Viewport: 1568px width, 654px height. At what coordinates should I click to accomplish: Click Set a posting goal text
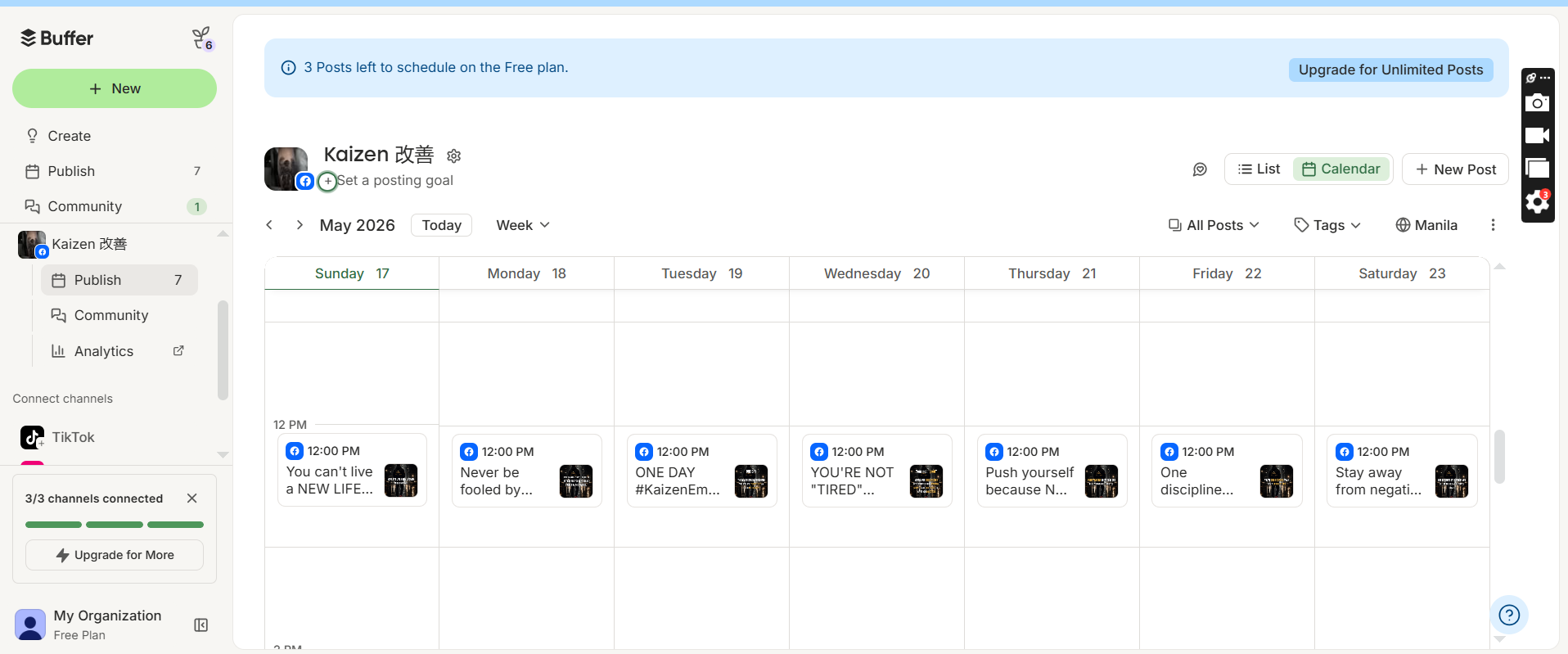(395, 180)
